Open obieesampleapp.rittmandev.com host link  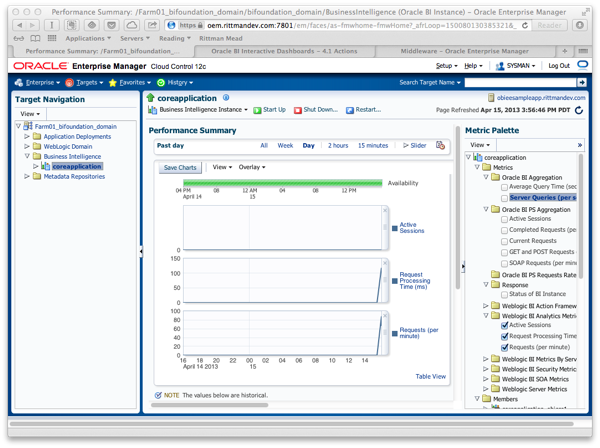point(541,98)
